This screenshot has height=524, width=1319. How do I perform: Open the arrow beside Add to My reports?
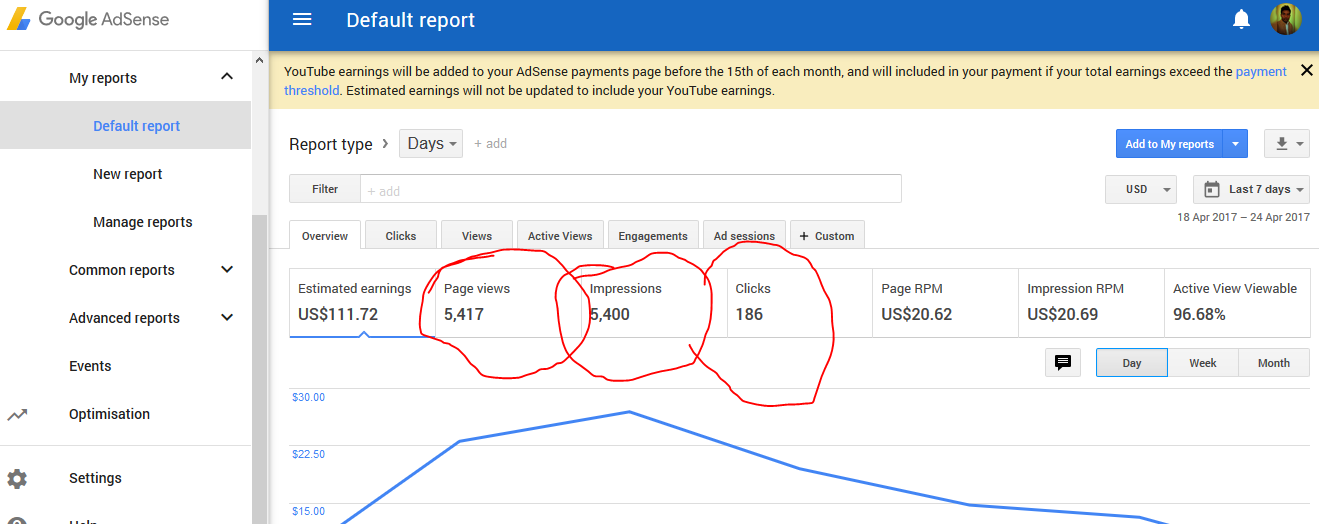tap(1236, 144)
